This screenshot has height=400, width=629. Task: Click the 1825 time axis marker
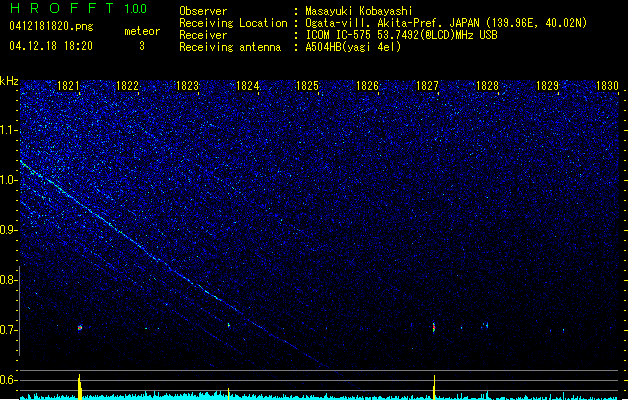pos(307,86)
